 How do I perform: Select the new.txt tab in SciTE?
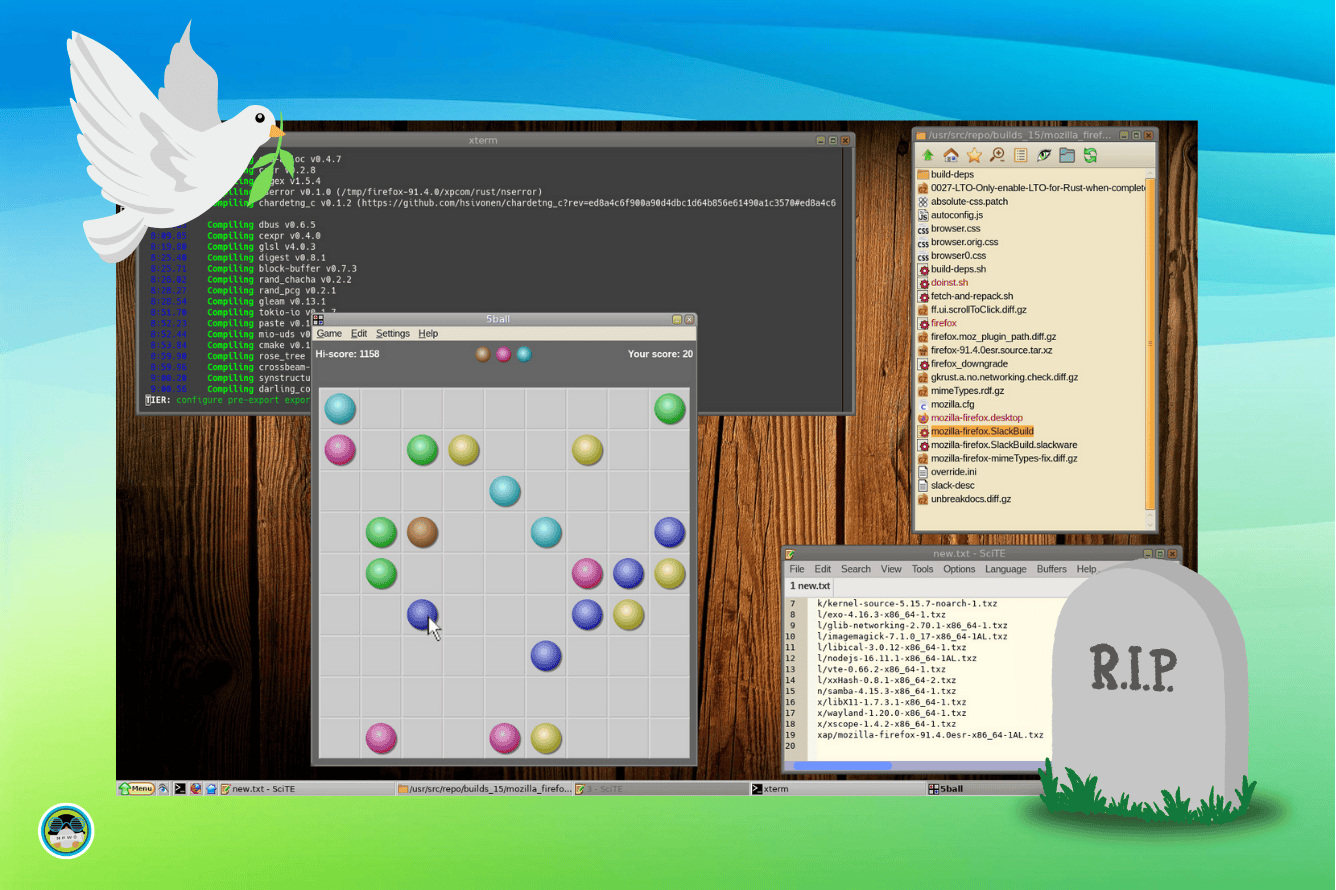pyautogui.click(x=808, y=586)
